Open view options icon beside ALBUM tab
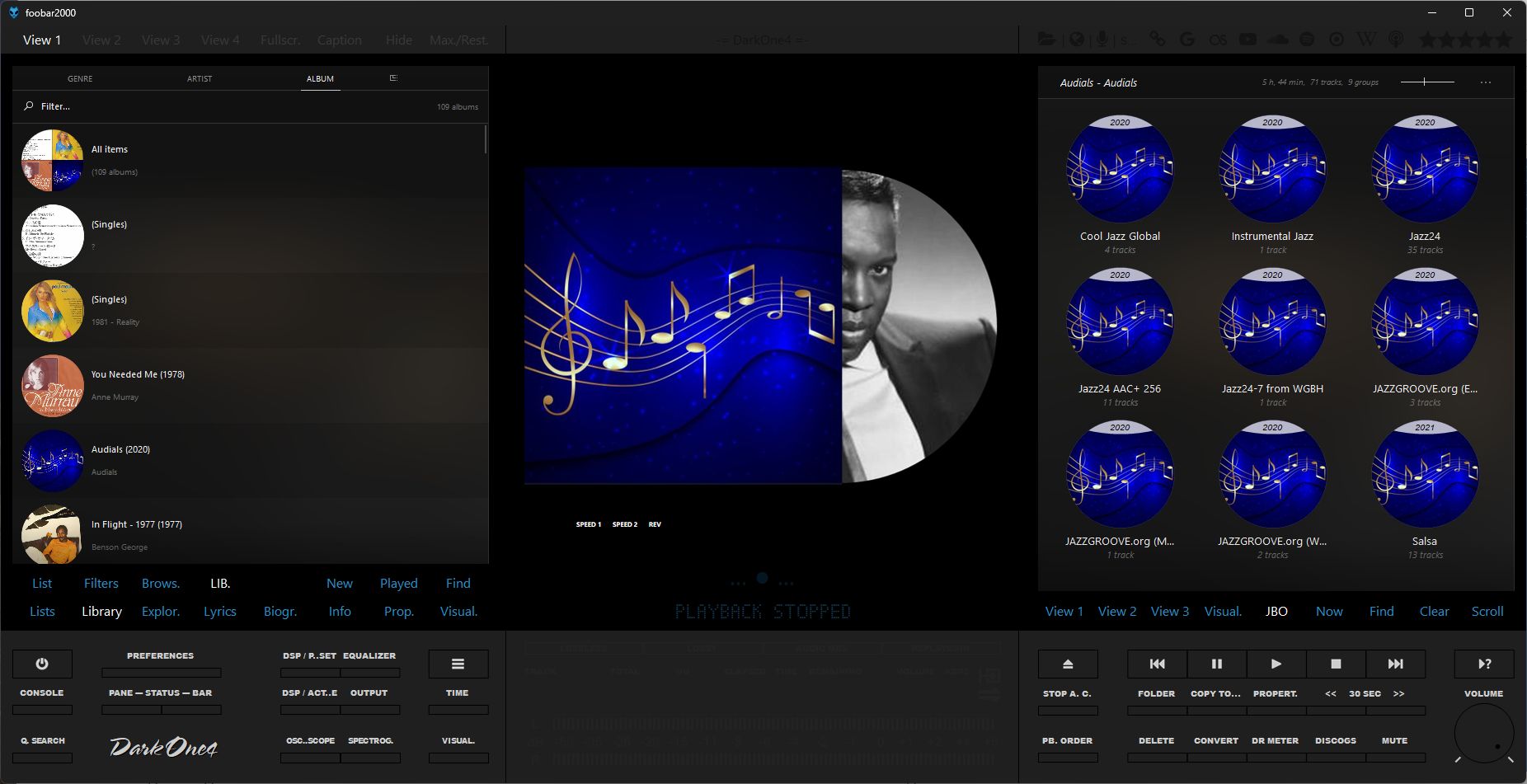This screenshot has height=784, width=1527. tap(393, 78)
